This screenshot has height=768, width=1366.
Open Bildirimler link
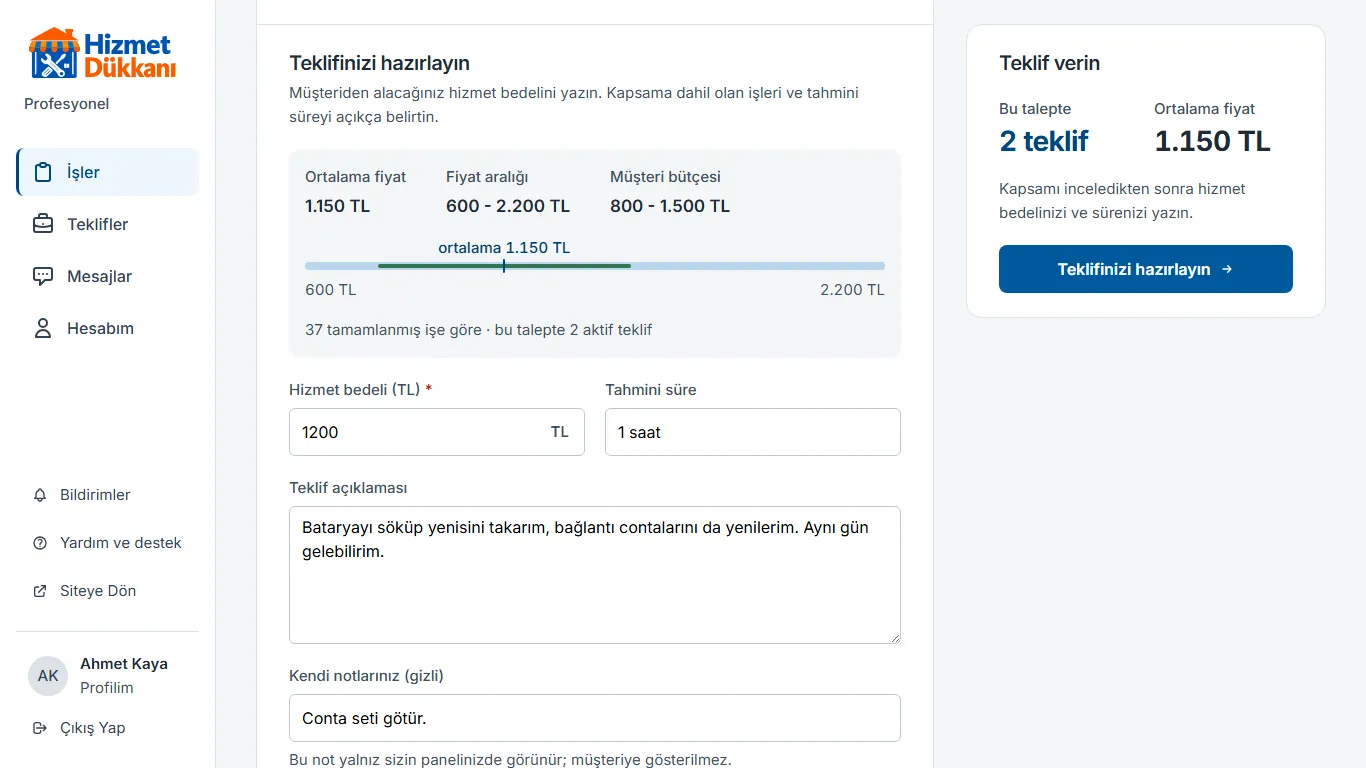point(107,495)
